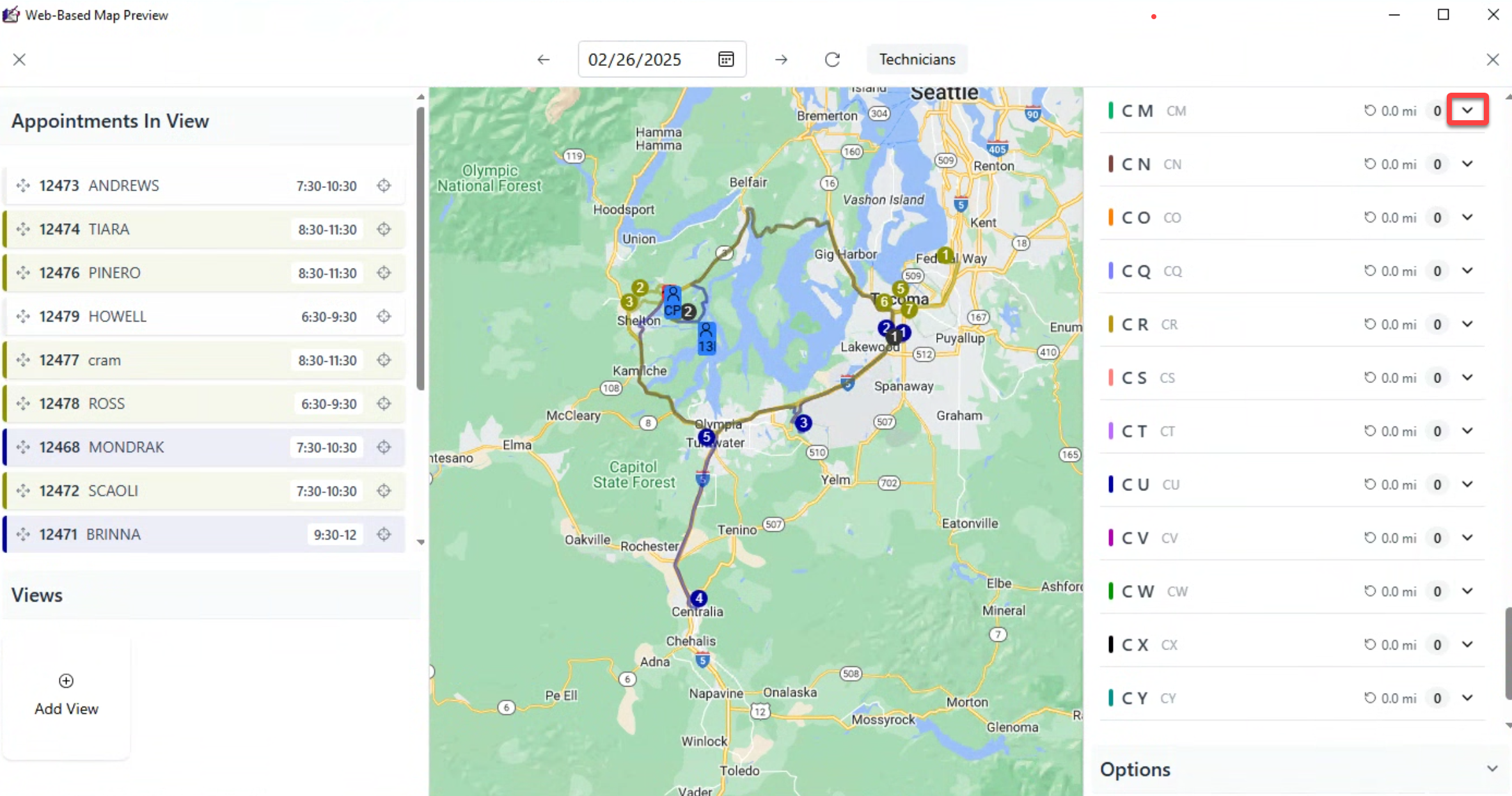The height and width of the screenshot is (796, 1512).
Task: Locate appointment 12471 BRINNA on map
Action: point(384,535)
